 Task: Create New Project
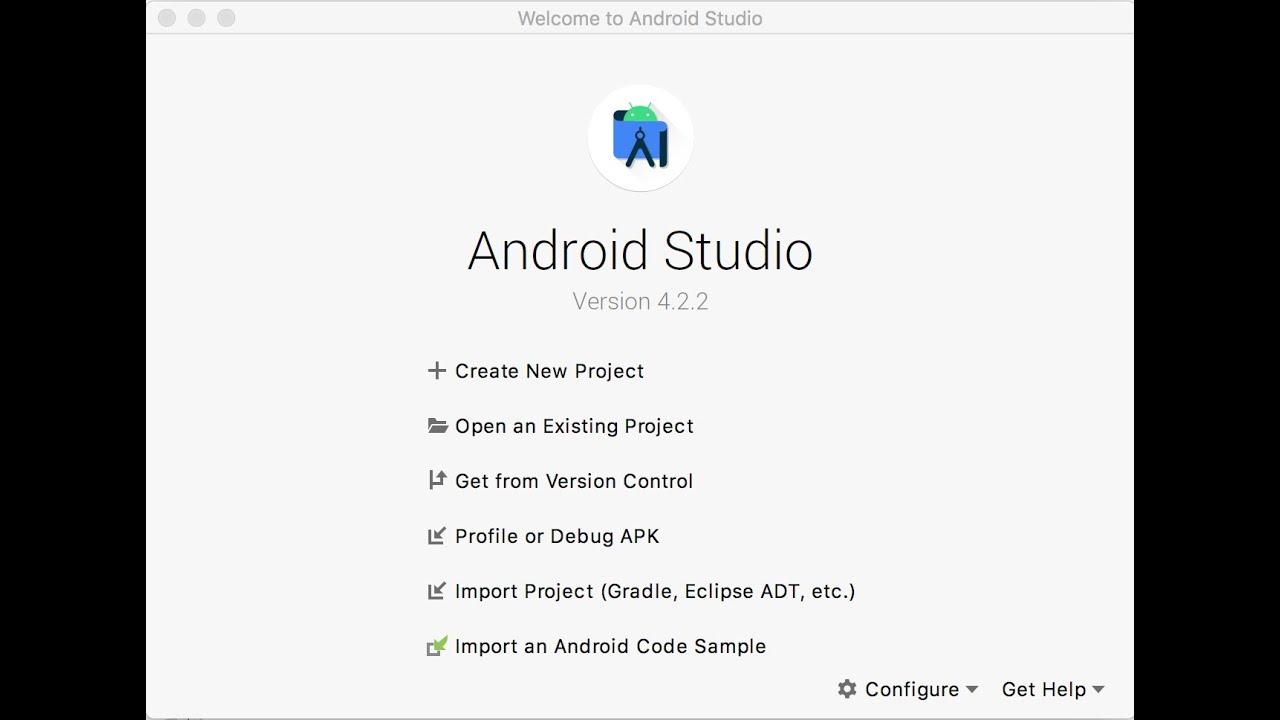tap(549, 371)
